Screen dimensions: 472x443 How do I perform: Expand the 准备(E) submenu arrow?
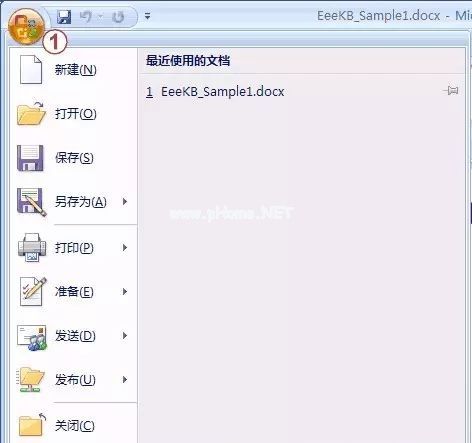tap(125, 292)
